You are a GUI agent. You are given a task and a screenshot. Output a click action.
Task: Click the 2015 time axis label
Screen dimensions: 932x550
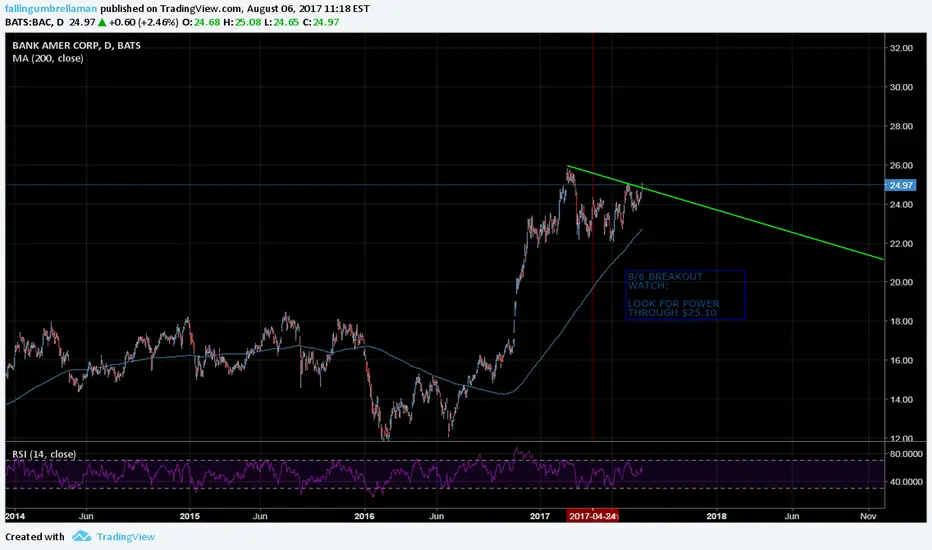190,516
